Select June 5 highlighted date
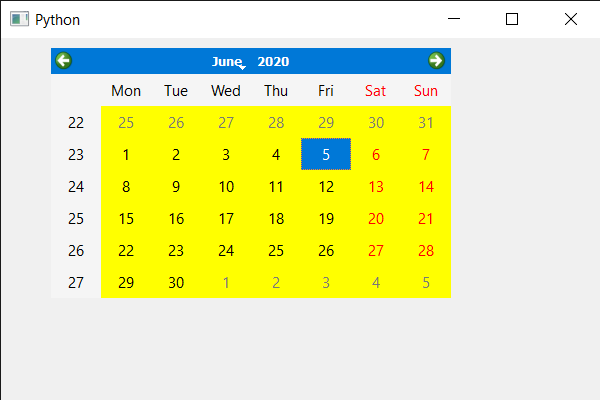This screenshot has width=600, height=400. click(326, 154)
